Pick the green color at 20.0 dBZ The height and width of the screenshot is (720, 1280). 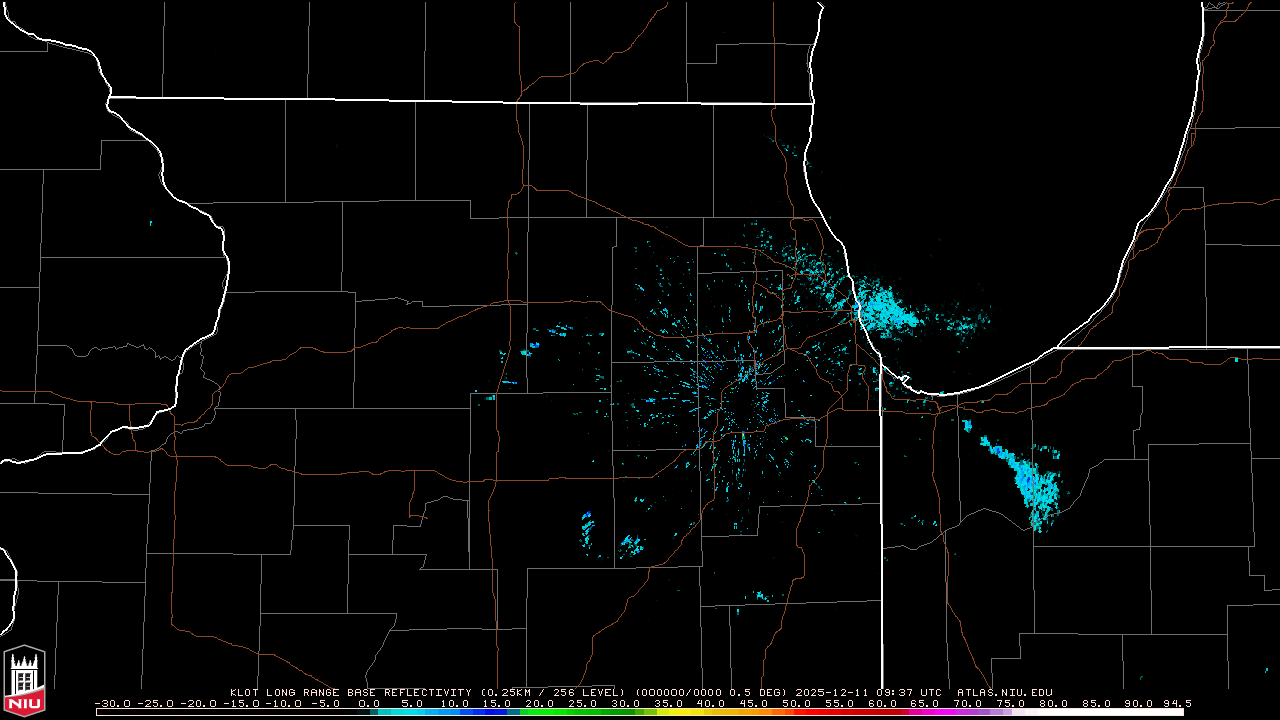(x=541, y=712)
